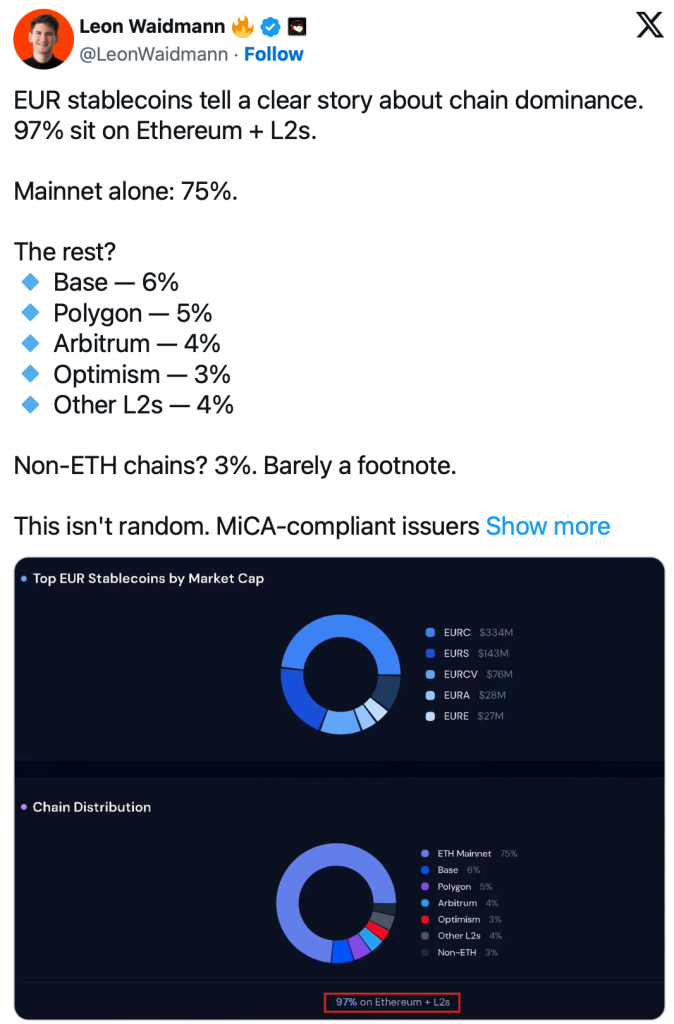Click the Leon Waidmann display name
674x1024 pixels.
click(151, 26)
